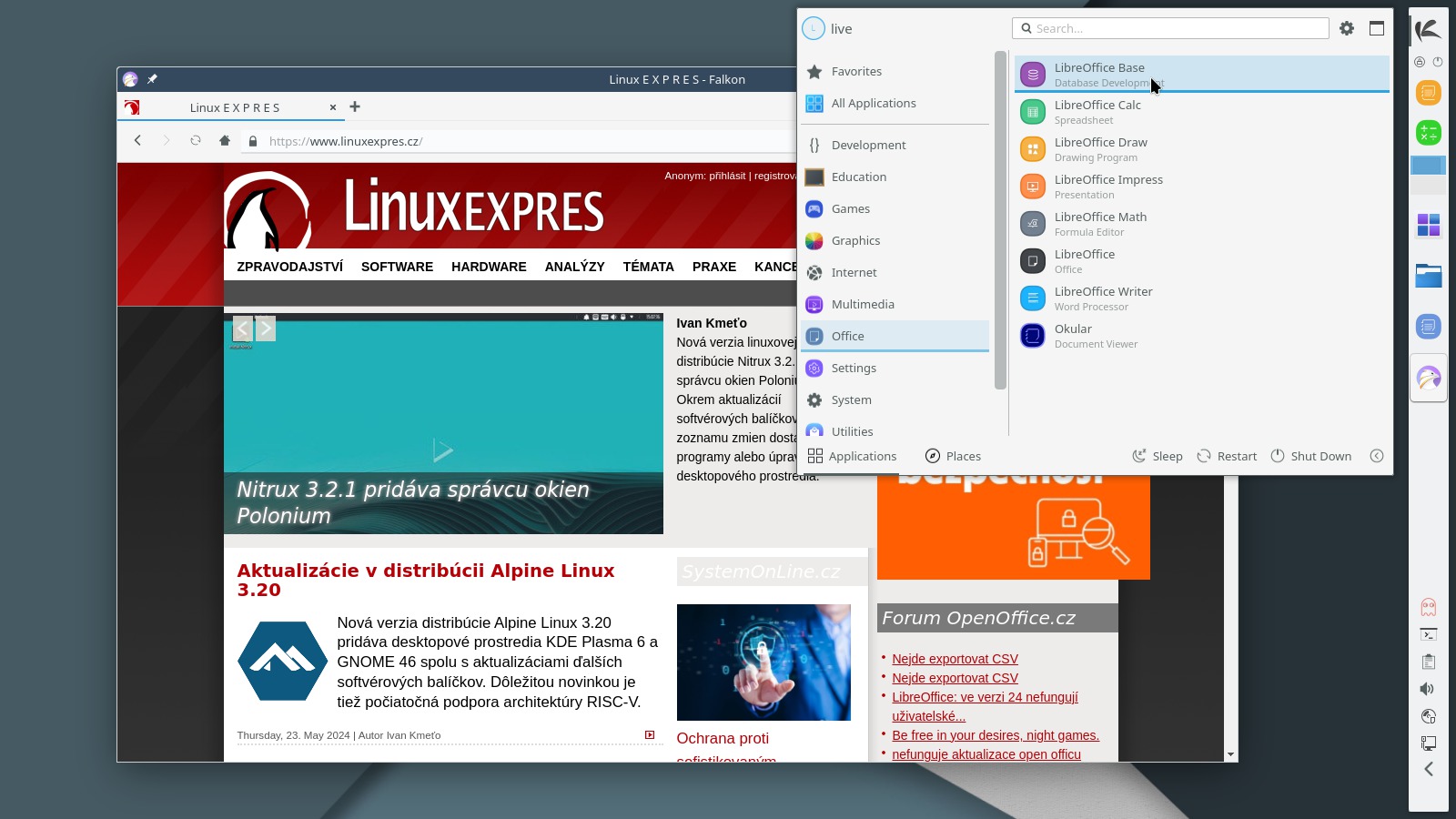Click the lock screen icon in side panel
This screenshot has height=819, width=1456.
[x=1420, y=62]
